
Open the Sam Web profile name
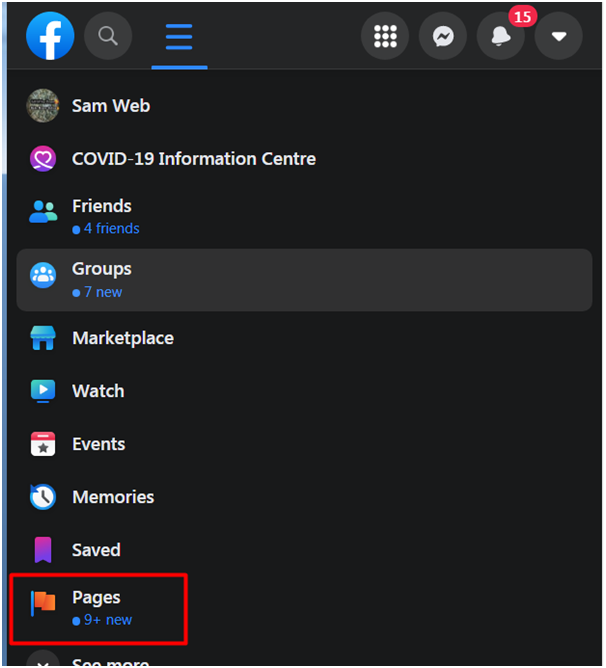point(111,106)
